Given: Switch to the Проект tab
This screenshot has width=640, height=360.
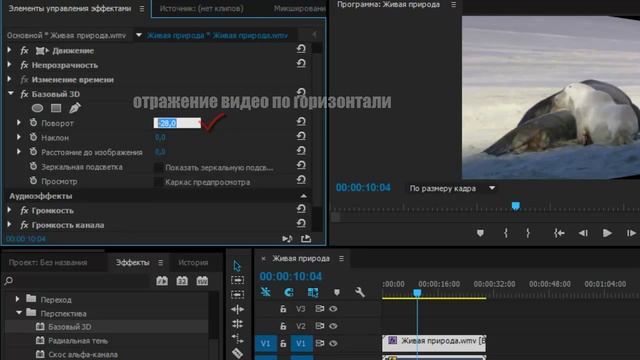Looking at the screenshot, I should point(48,262).
